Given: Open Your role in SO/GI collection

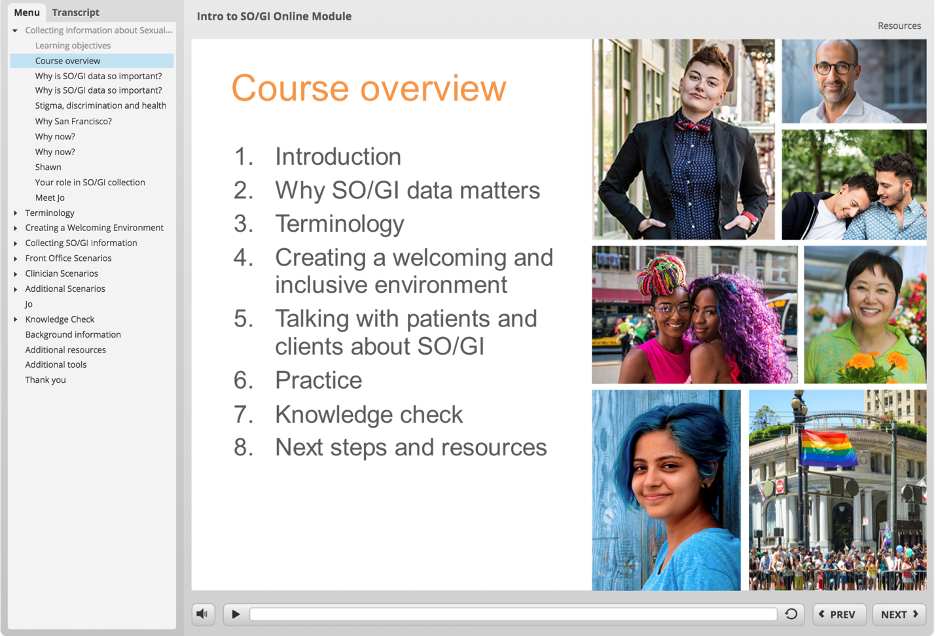Looking at the screenshot, I should [90, 182].
